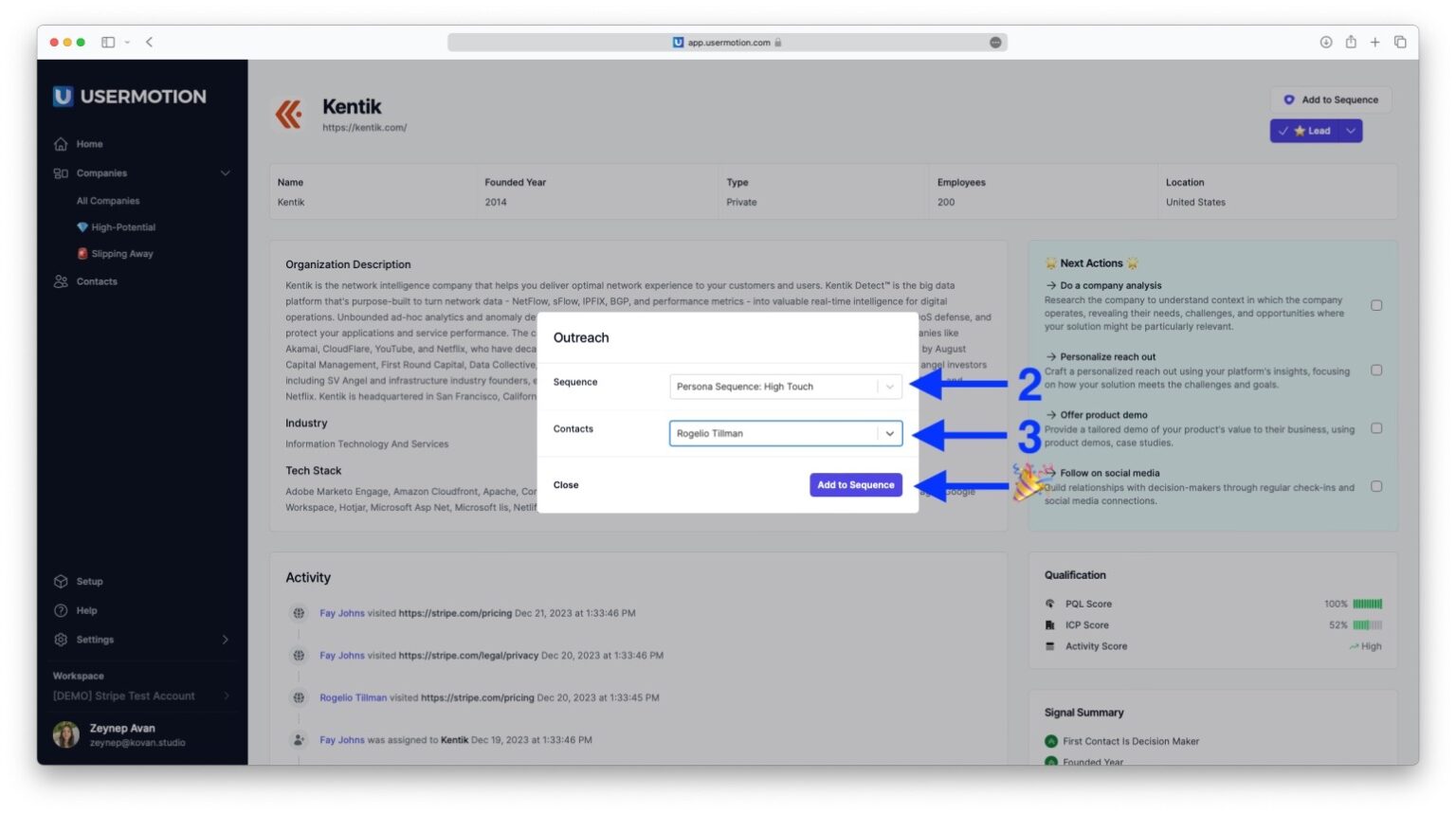This screenshot has width=1456, height=814.
Task: Check the Do a company analysis task
Action: 1376,305
